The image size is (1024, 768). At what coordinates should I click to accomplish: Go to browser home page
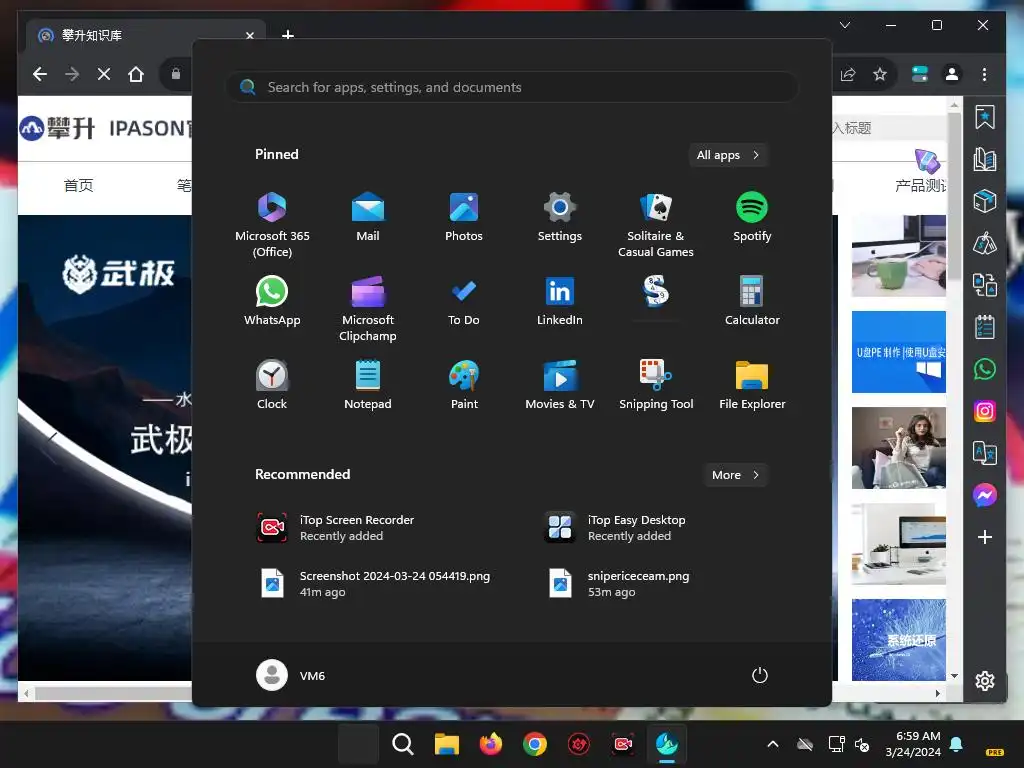tap(136, 74)
